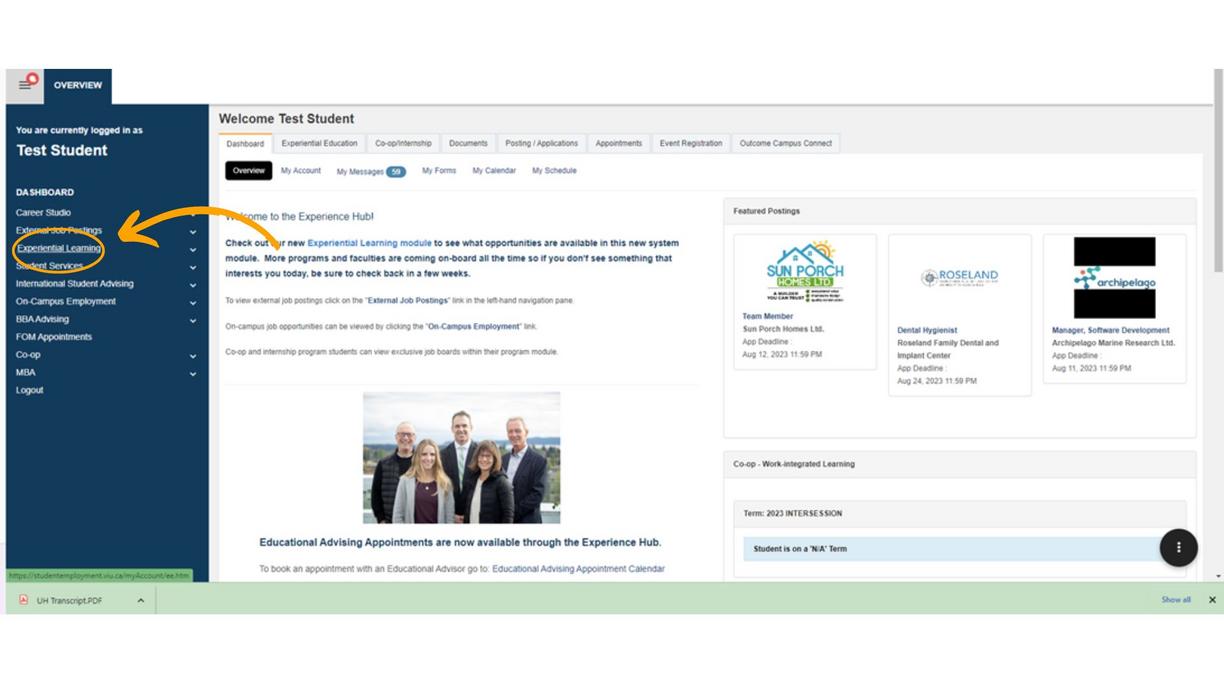This screenshot has height=689, width=1224.
Task: Click the Archipelago company logo
Action: pos(1114,278)
